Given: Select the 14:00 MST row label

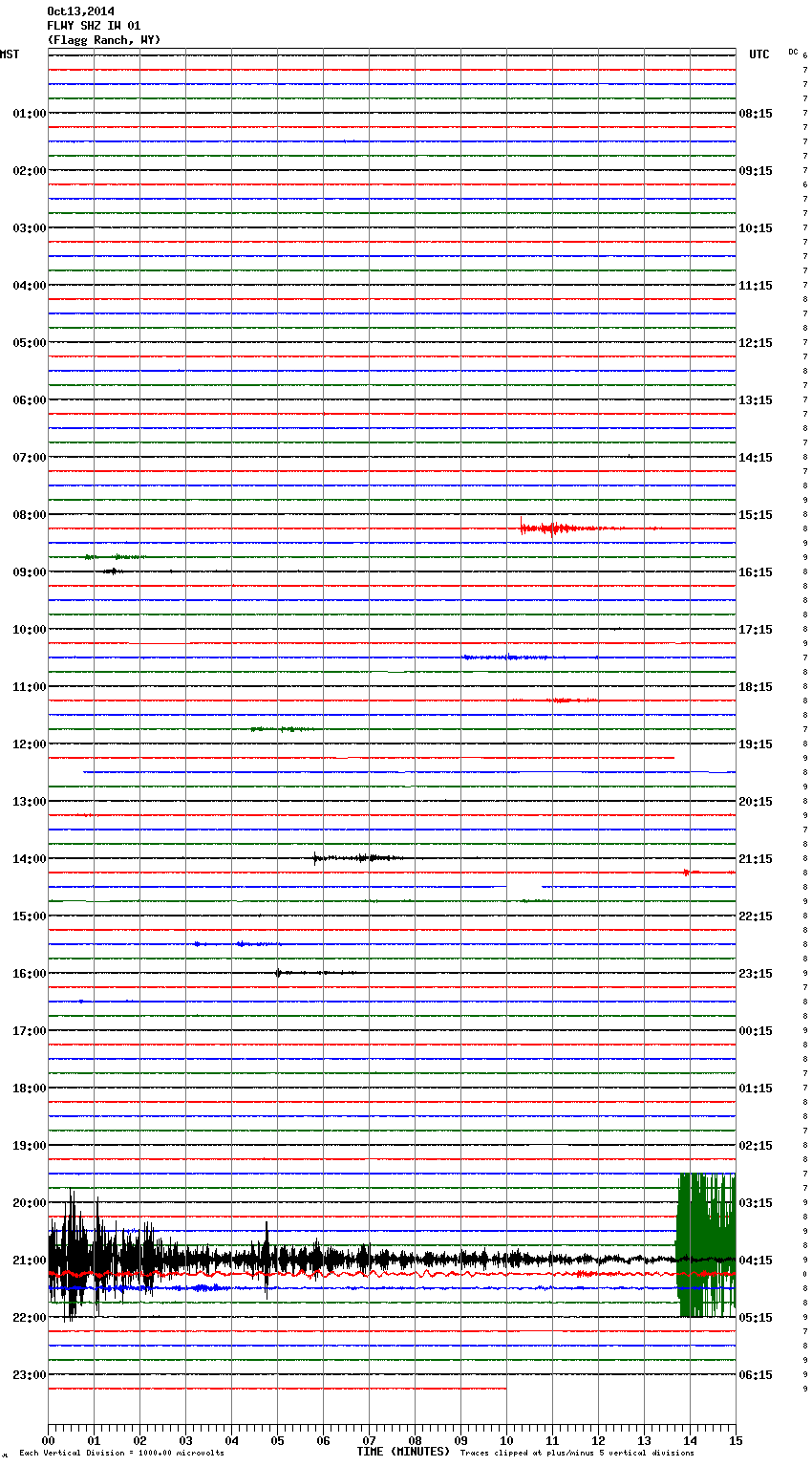Looking at the screenshot, I should 29,859.
